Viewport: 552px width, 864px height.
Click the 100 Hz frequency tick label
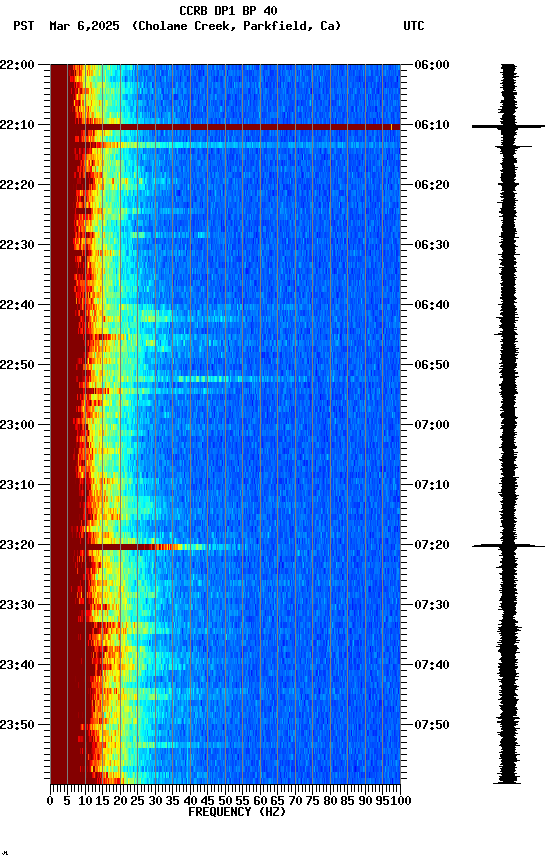pyautogui.click(x=402, y=801)
